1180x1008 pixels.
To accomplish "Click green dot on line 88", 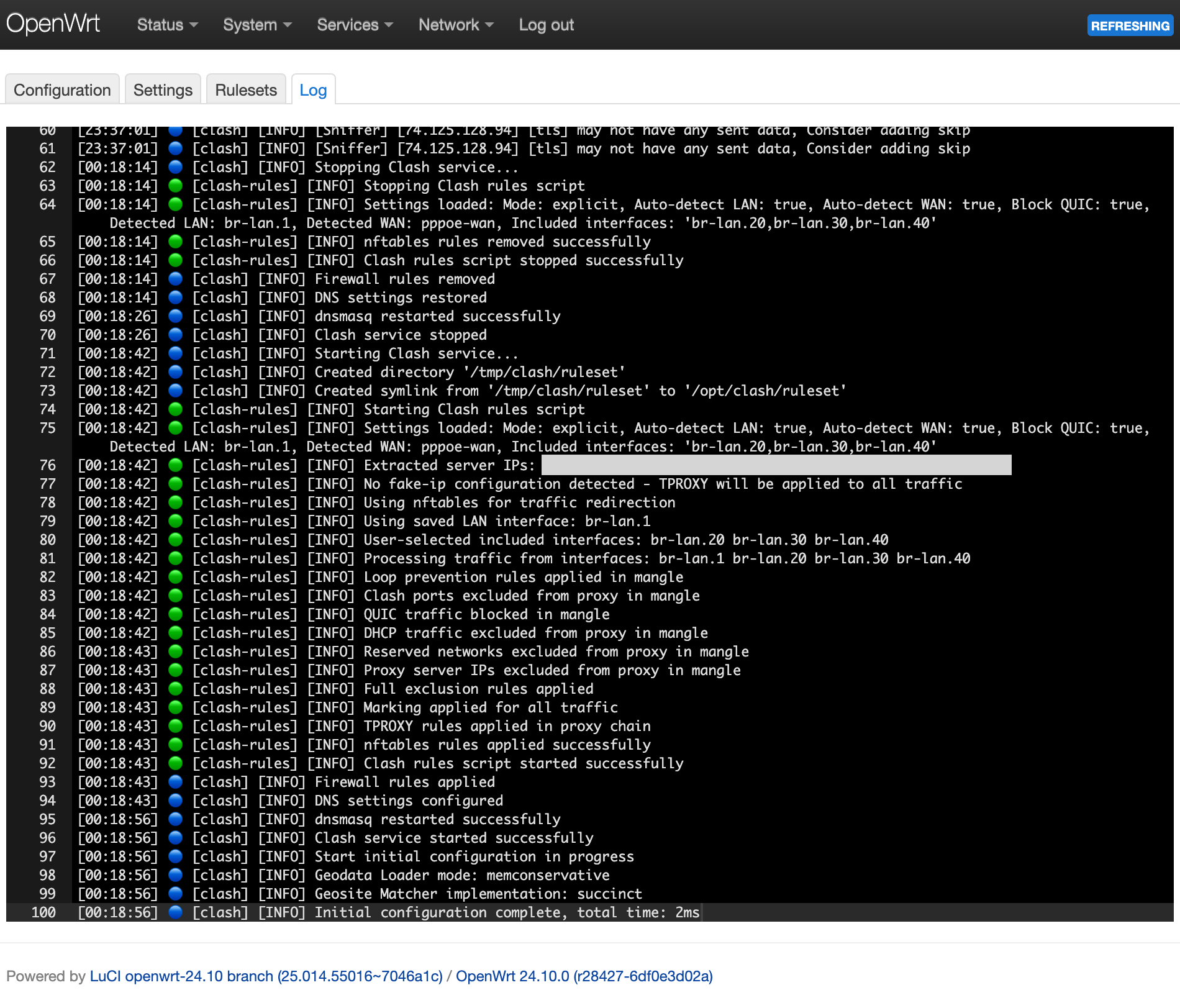I will point(176,689).
